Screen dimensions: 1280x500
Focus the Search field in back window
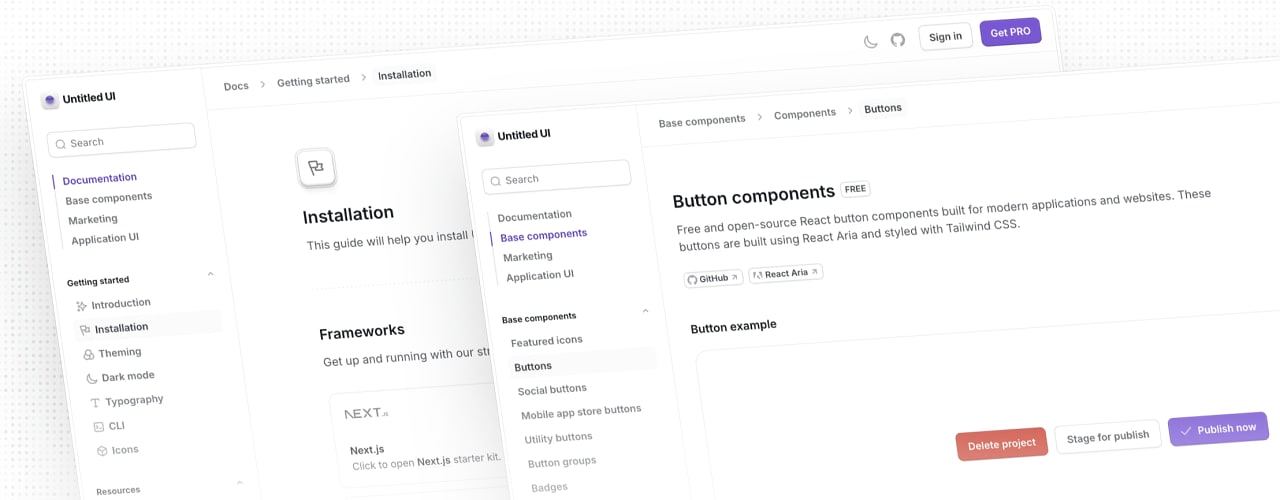tap(122, 140)
